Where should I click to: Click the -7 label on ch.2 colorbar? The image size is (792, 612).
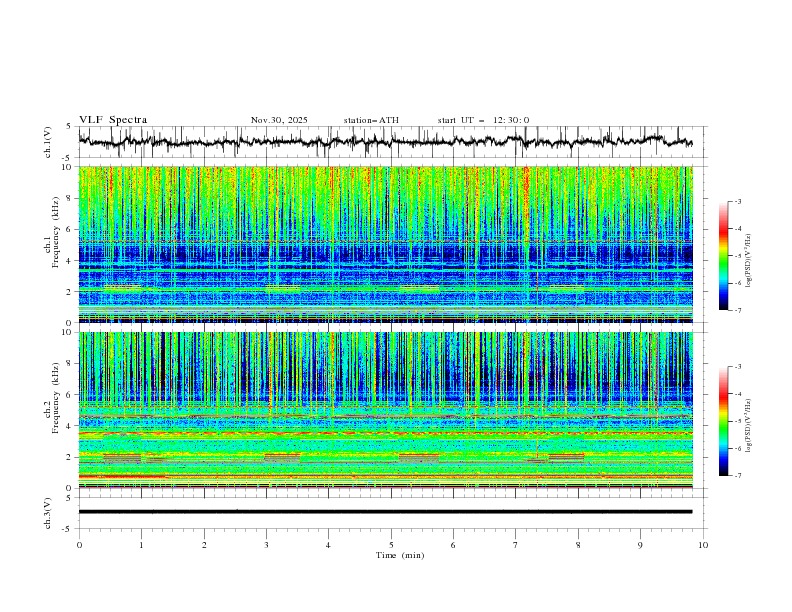click(x=737, y=476)
